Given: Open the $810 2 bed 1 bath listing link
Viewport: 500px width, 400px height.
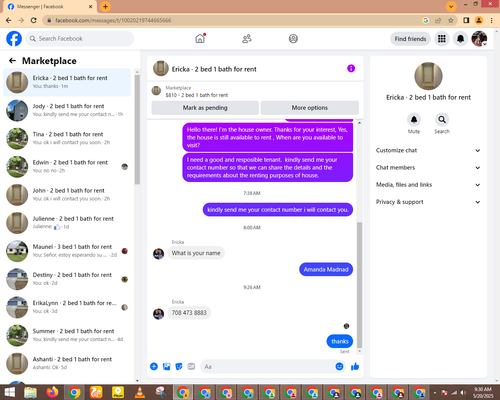Looking at the screenshot, I should 197,95.
